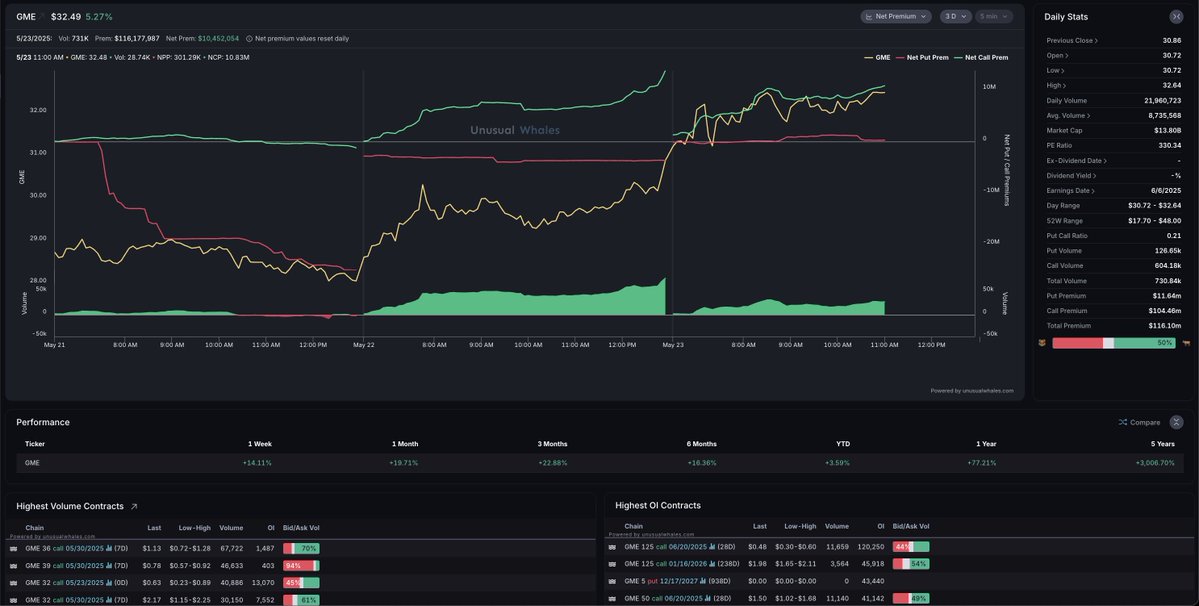This screenshot has width=1199, height=606.
Task: Click the Total Premium value $116.10m
Action: (1165, 326)
